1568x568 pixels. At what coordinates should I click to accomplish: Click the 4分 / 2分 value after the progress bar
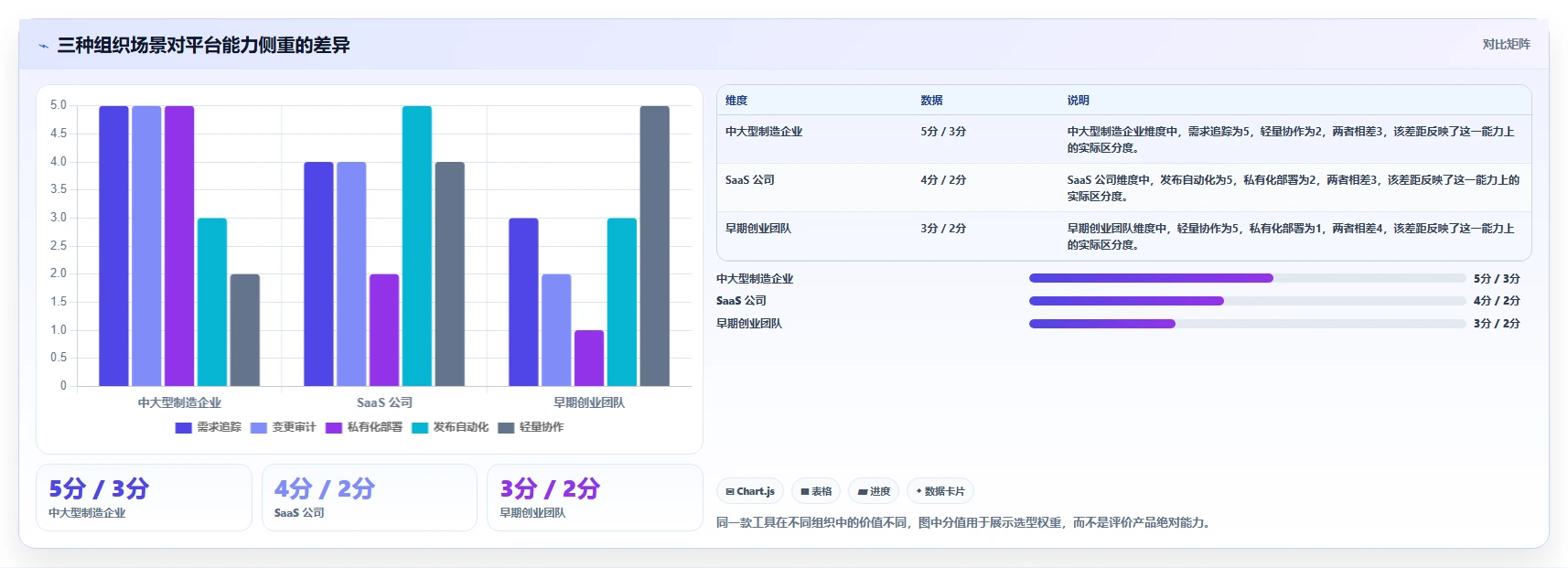[1497, 301]
